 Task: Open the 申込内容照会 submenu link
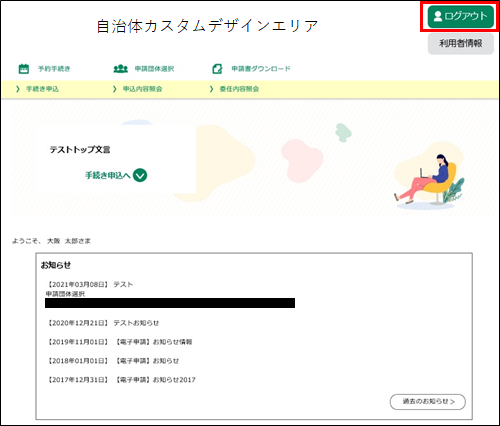tap(142, 89)
